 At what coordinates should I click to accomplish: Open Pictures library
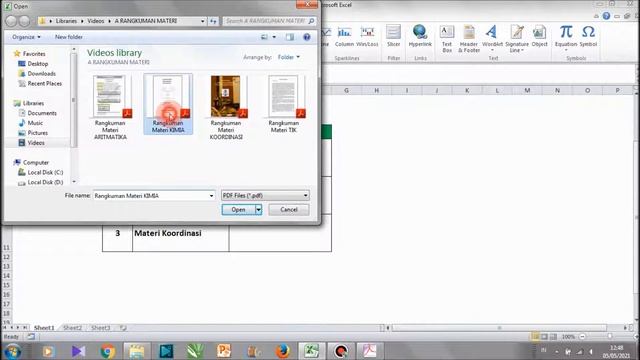[x=38, y=133]
